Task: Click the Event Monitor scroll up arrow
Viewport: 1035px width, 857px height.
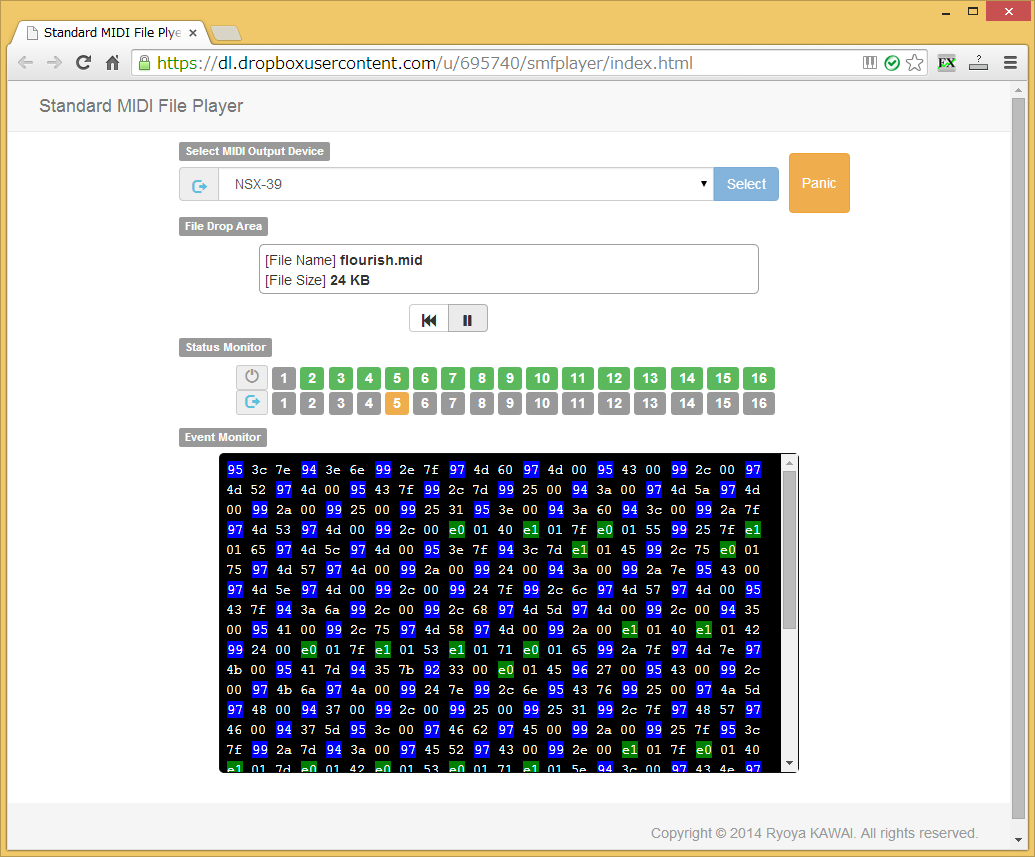Action: (789, 463)
